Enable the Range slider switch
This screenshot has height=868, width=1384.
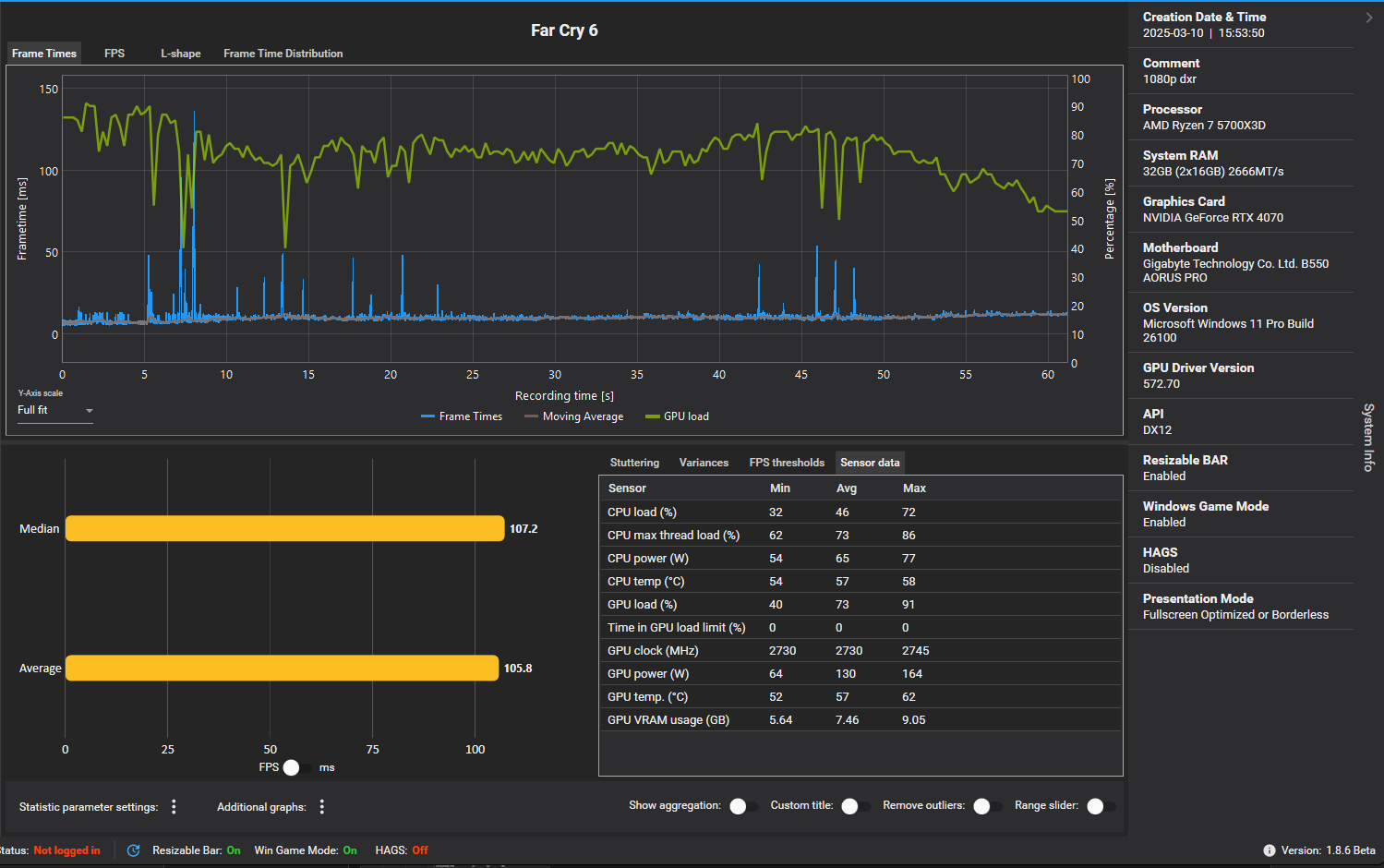1101,806
